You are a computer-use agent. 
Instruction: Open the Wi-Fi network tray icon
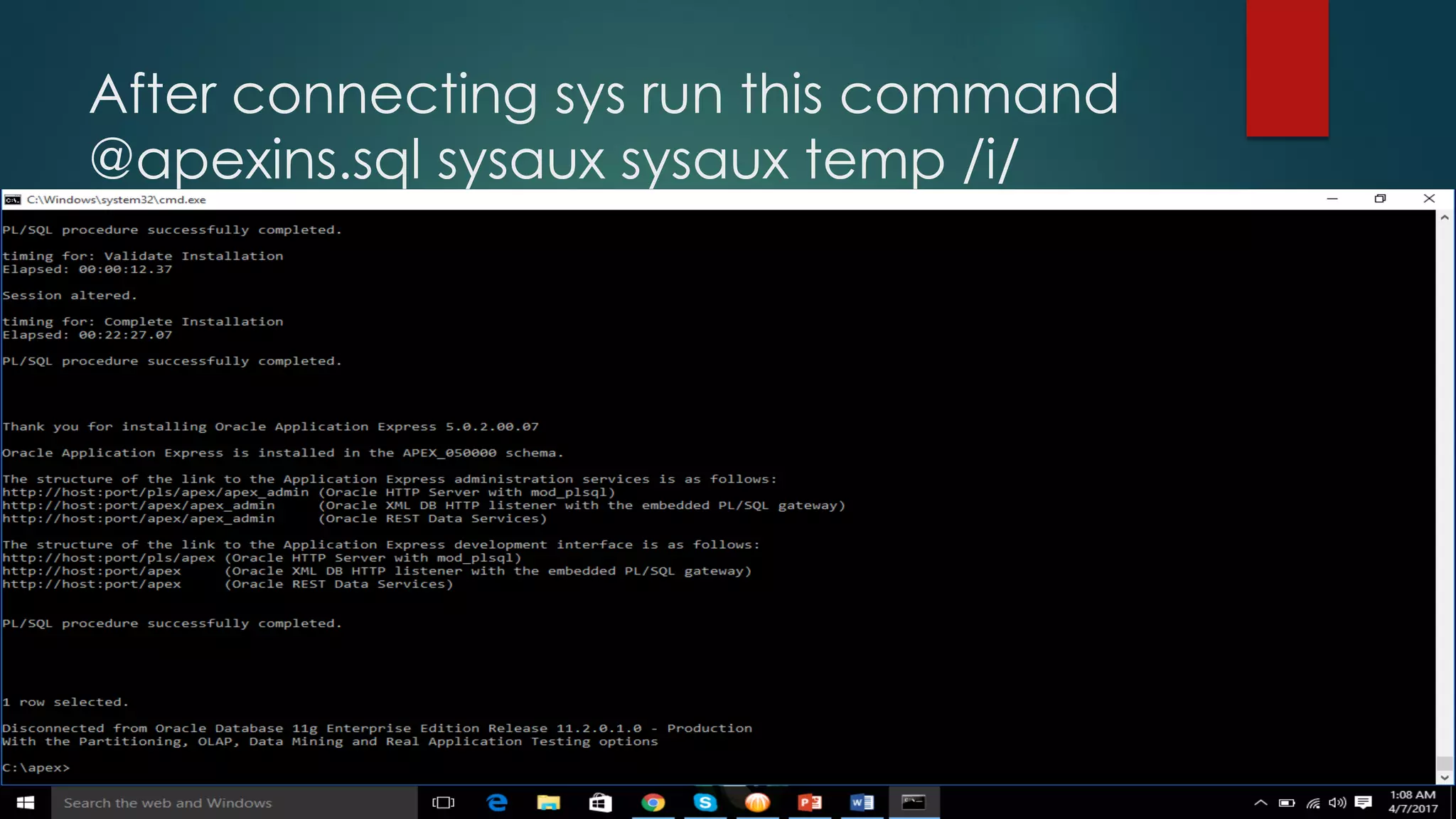click(x=1313, y=803)
